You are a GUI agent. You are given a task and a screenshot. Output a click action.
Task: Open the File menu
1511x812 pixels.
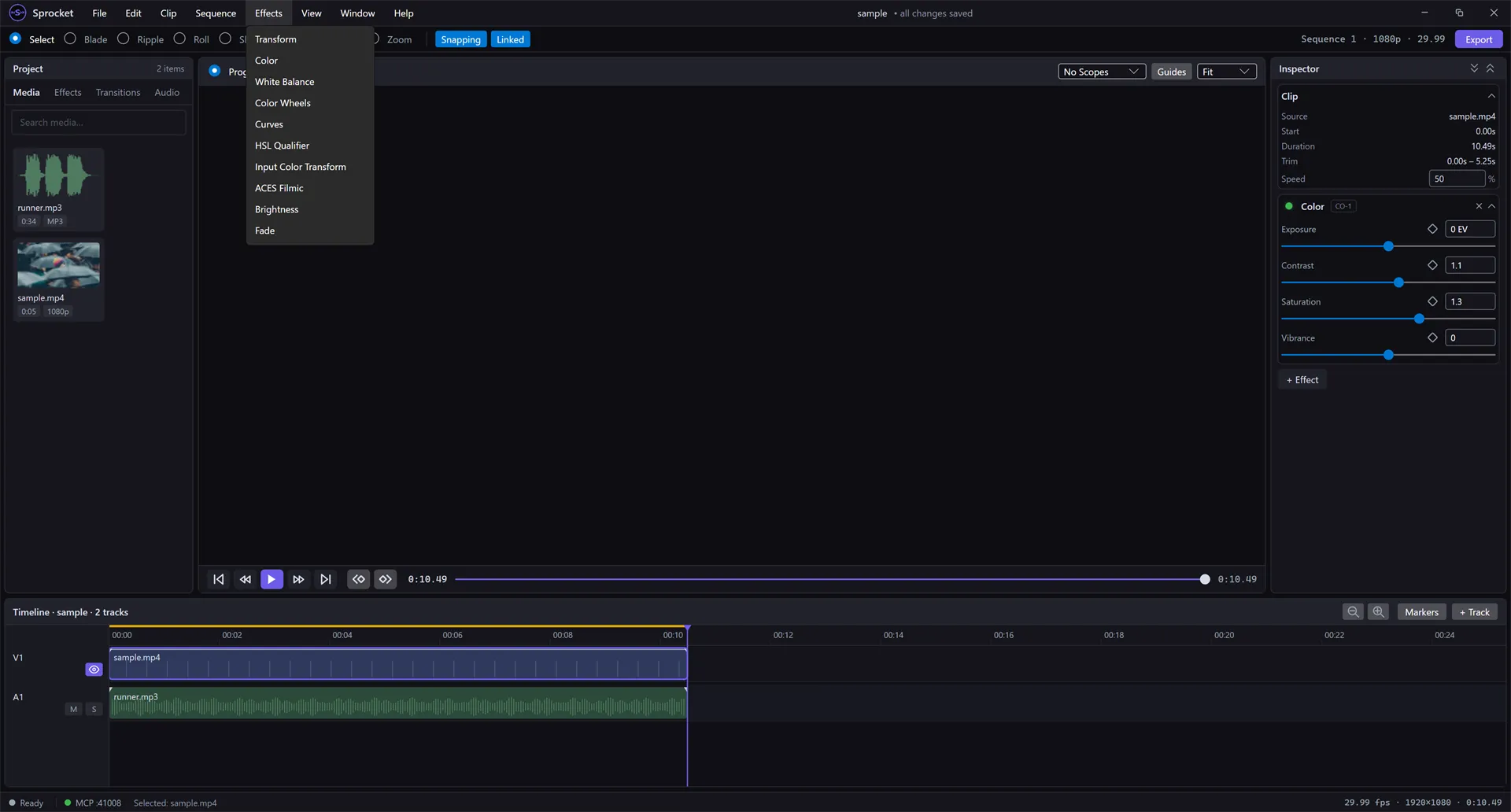pyautogui.click(x=99, y=13)
